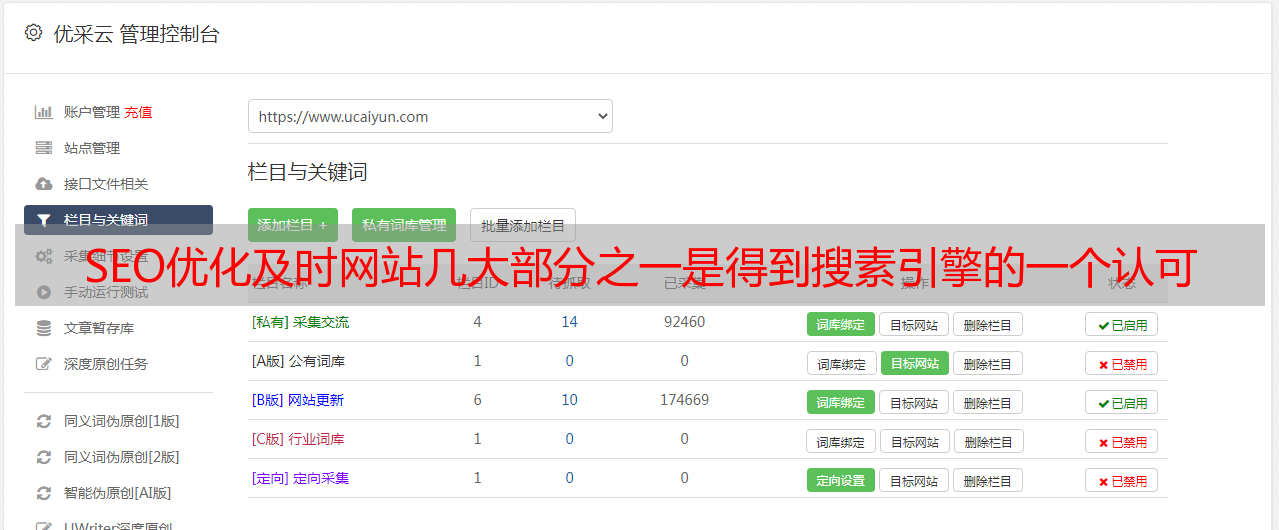This screenshot has height=530, width=1279.
Task: Toggle the 已启用 status of 采集交流
Action: point(1121,324)
